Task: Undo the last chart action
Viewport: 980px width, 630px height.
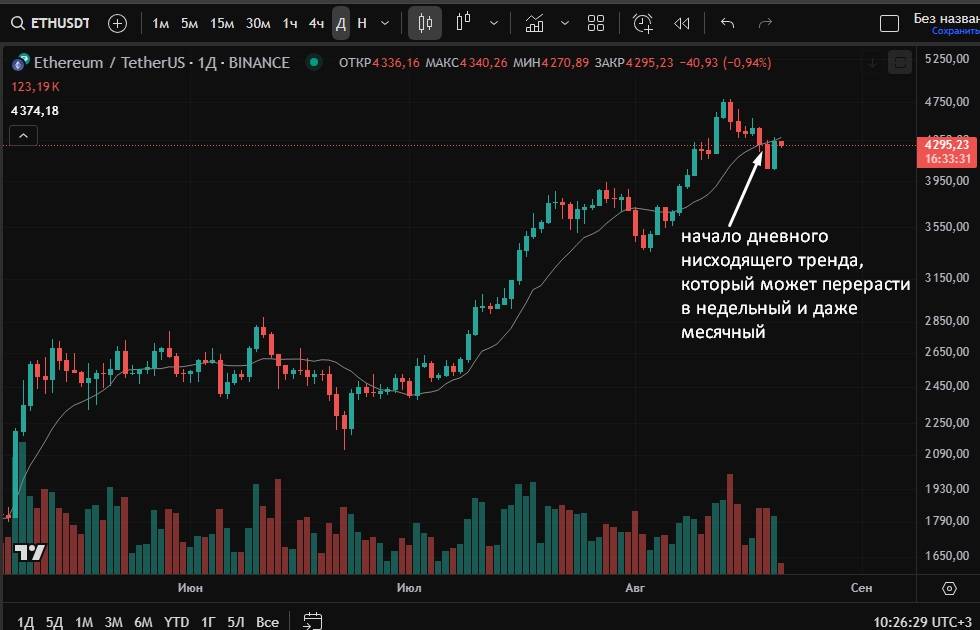Action: [727, 23]
